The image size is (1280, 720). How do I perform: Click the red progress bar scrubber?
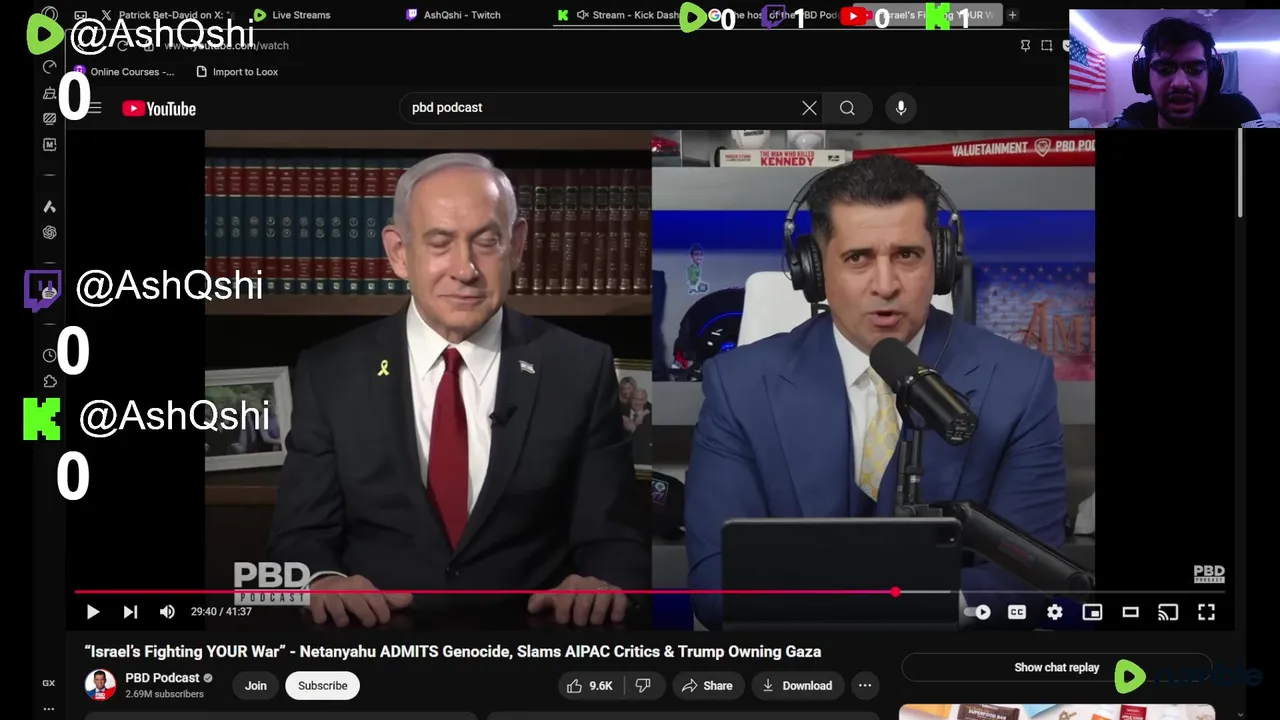[895, 592]
